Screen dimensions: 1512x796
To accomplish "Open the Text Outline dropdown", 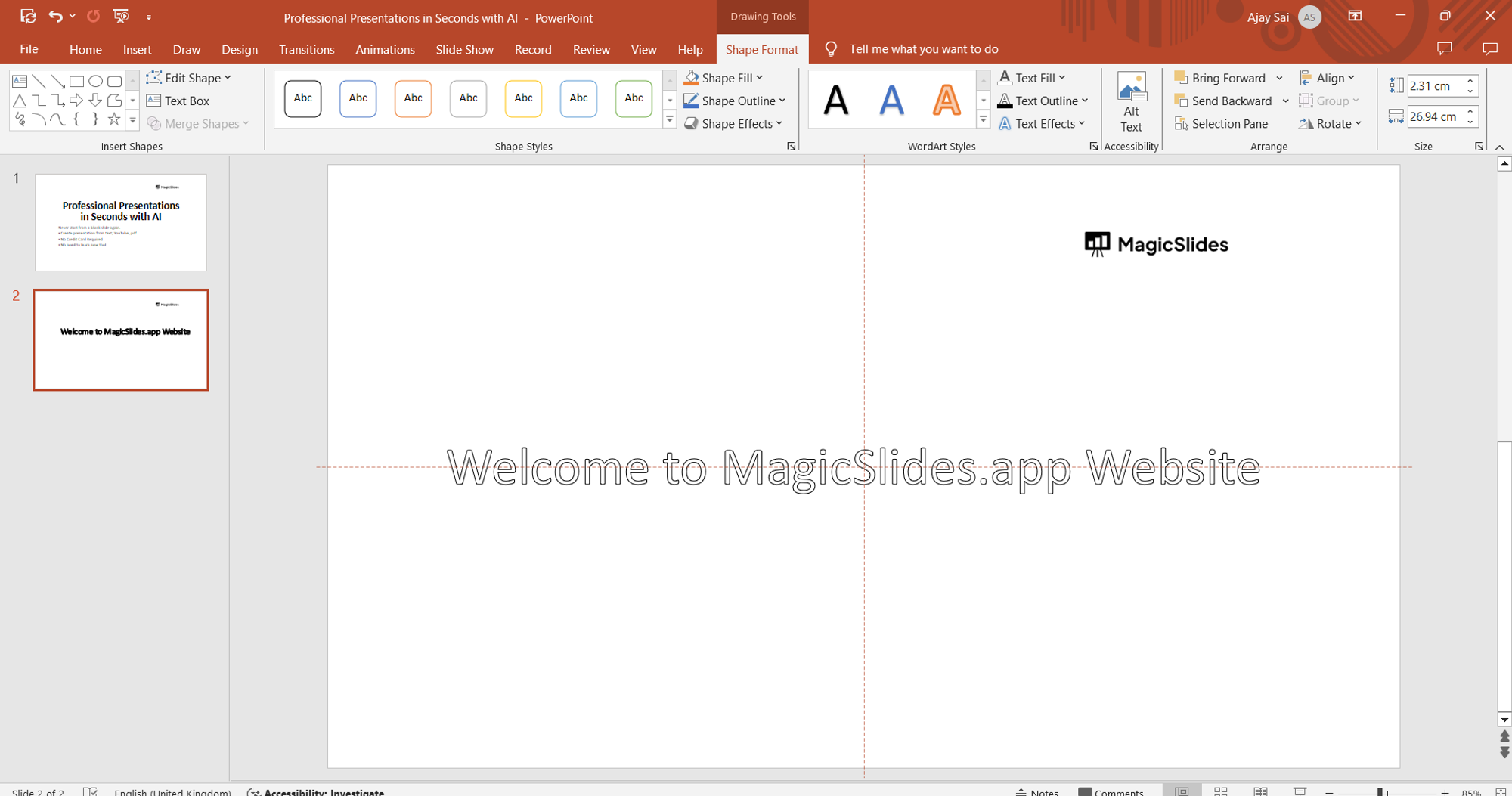I will point(1043,101).
